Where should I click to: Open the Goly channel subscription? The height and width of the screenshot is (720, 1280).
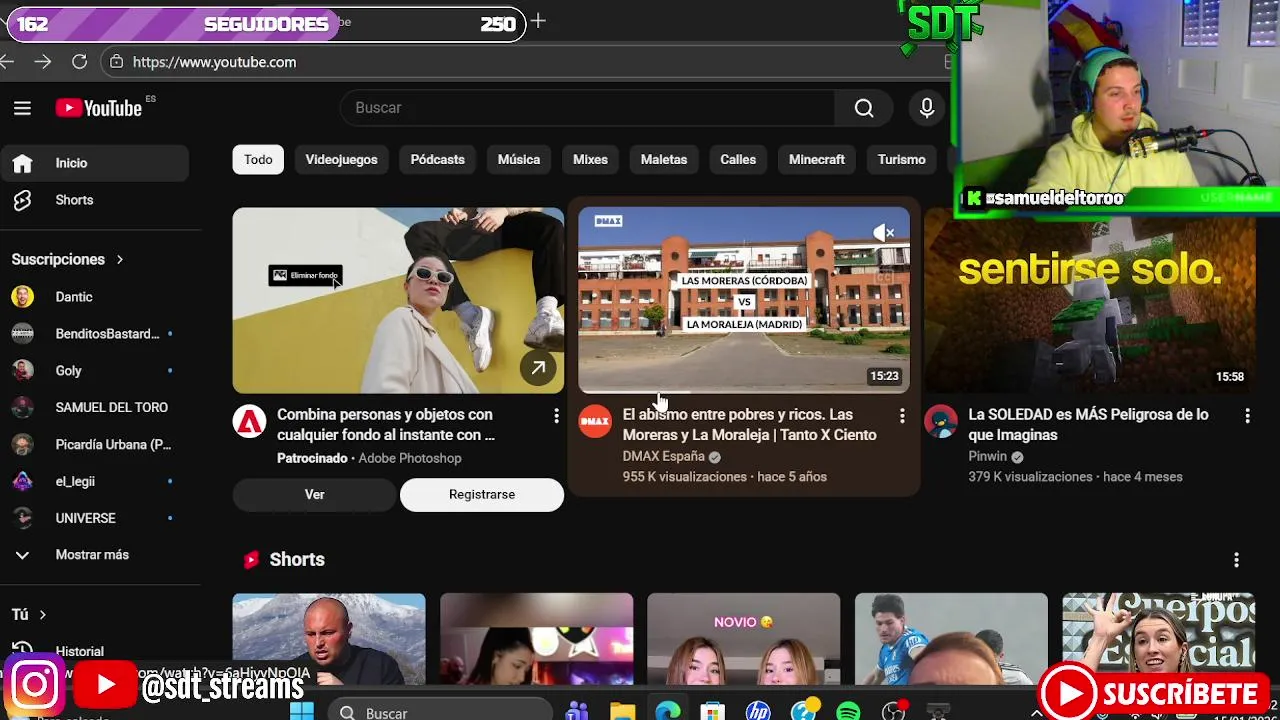point(94,371)
